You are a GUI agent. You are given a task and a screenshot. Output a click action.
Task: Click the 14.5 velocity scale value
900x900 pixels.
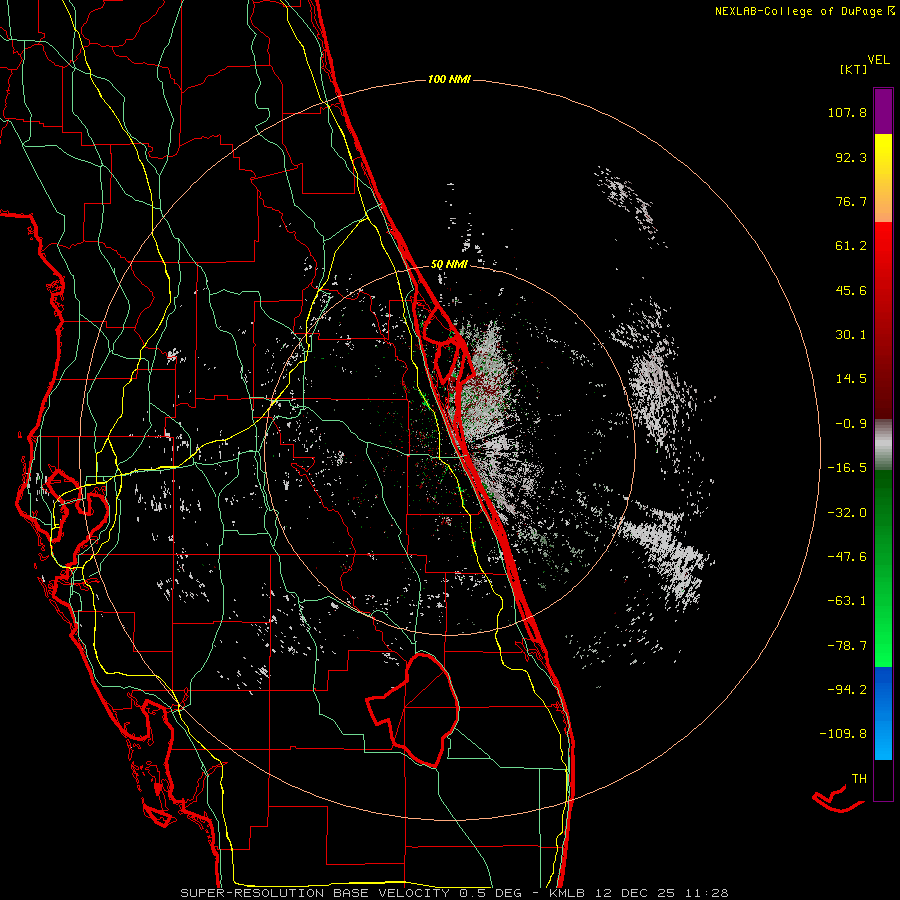[x=851, y=379]
